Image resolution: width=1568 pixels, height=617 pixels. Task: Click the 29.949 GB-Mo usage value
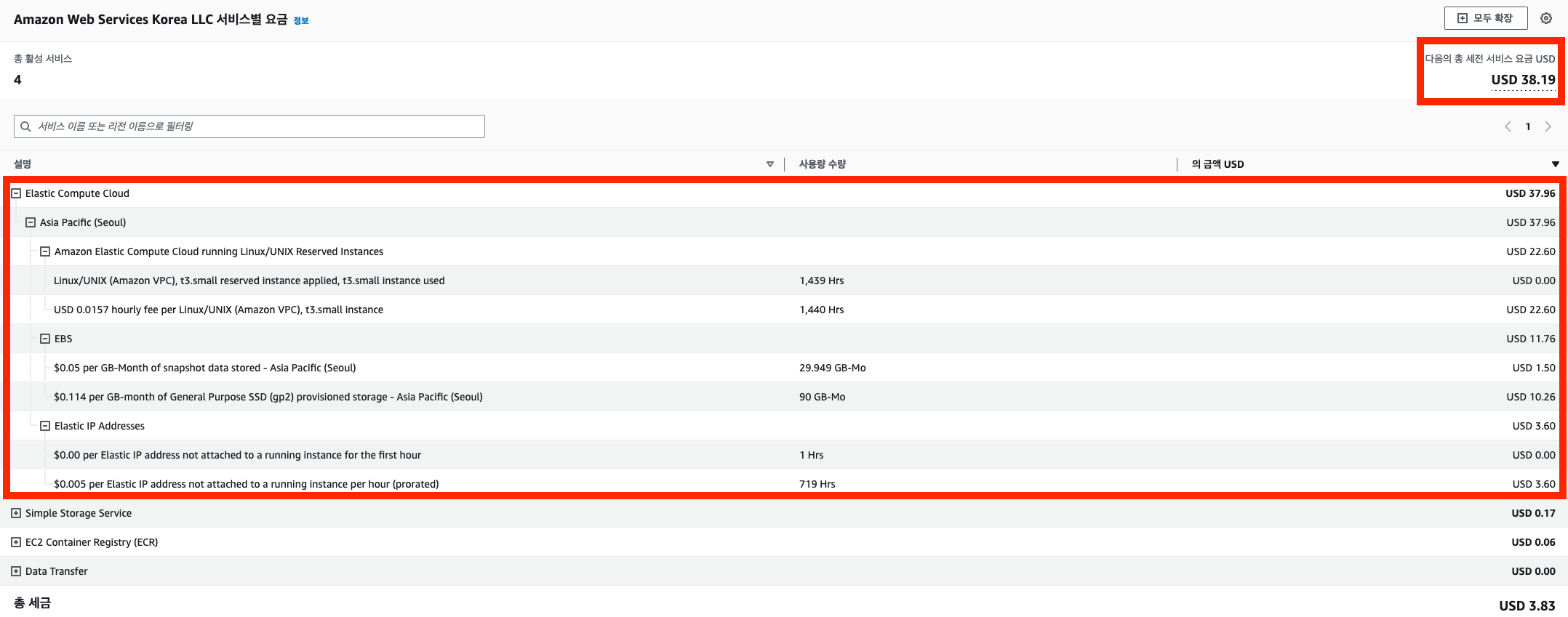pos(833,368)
